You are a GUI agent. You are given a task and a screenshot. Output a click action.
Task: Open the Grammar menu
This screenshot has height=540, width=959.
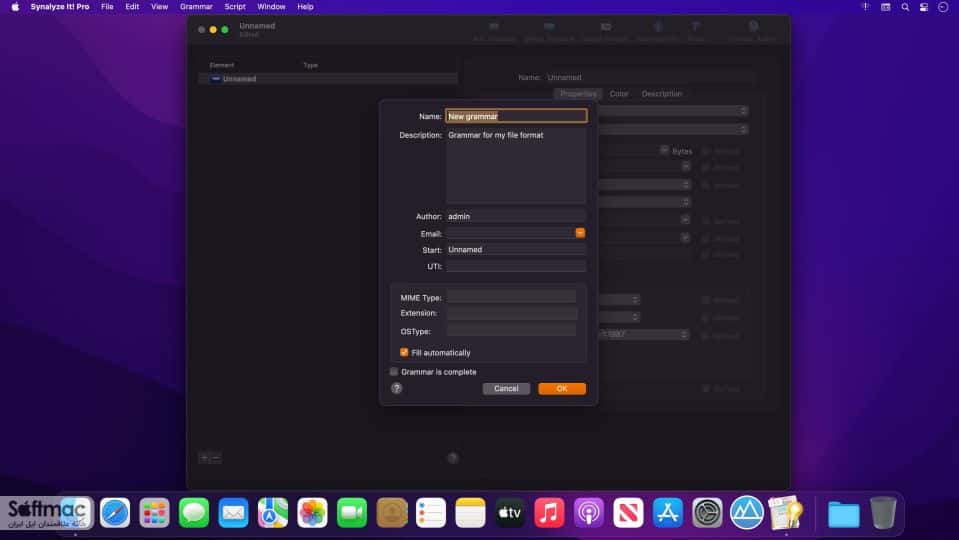coord(196,7)
